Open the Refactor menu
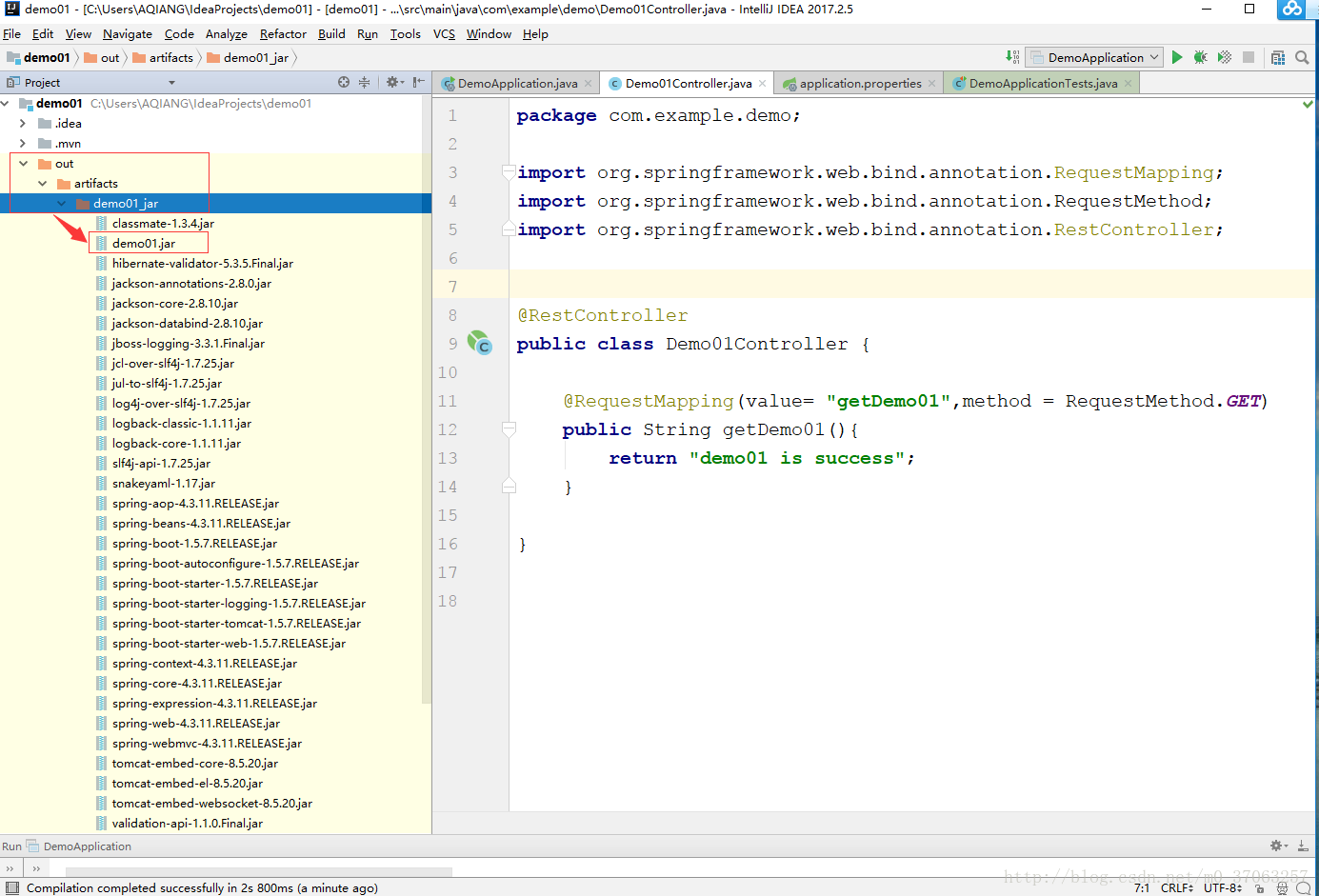 283,34
